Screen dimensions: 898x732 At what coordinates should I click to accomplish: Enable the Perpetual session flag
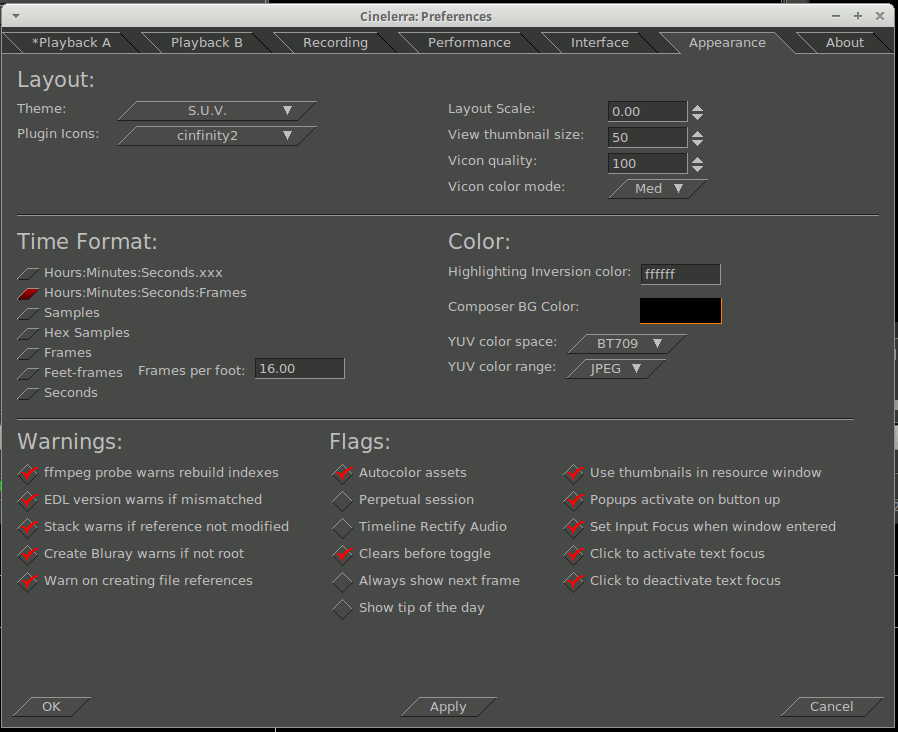coord(343,500)
